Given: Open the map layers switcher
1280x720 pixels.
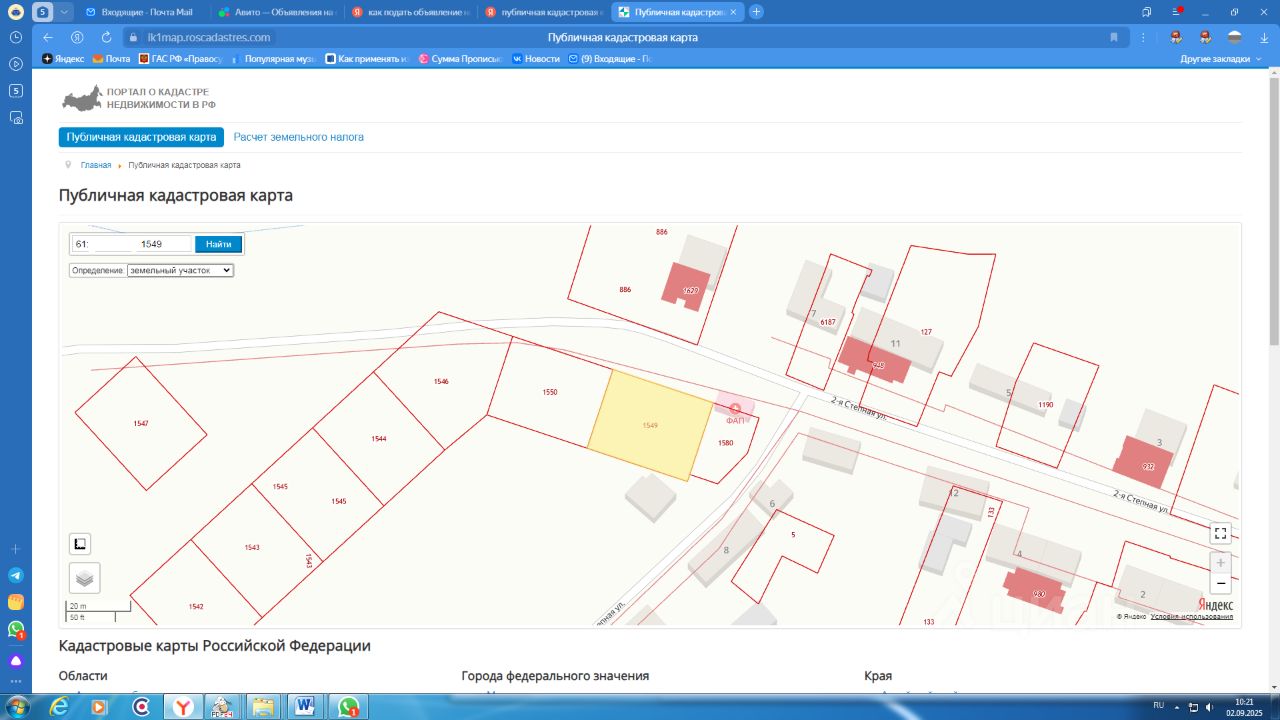Looking at the screenshot, I should pyautogui.click(x=84, y=578).
